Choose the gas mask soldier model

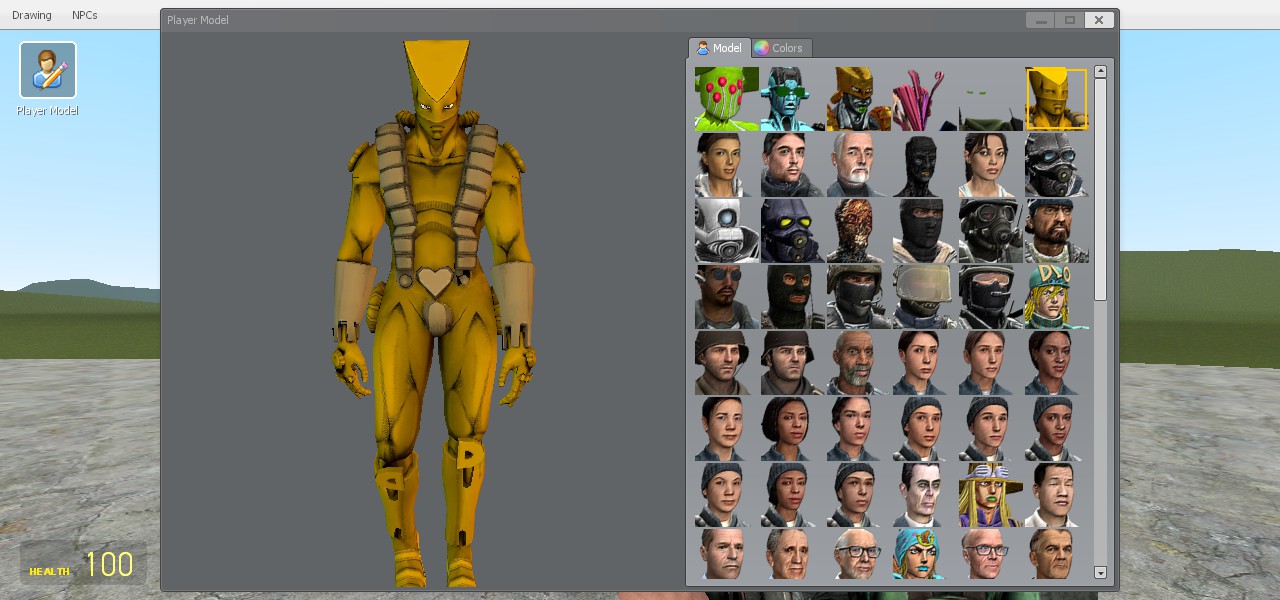tap(990, 231)
